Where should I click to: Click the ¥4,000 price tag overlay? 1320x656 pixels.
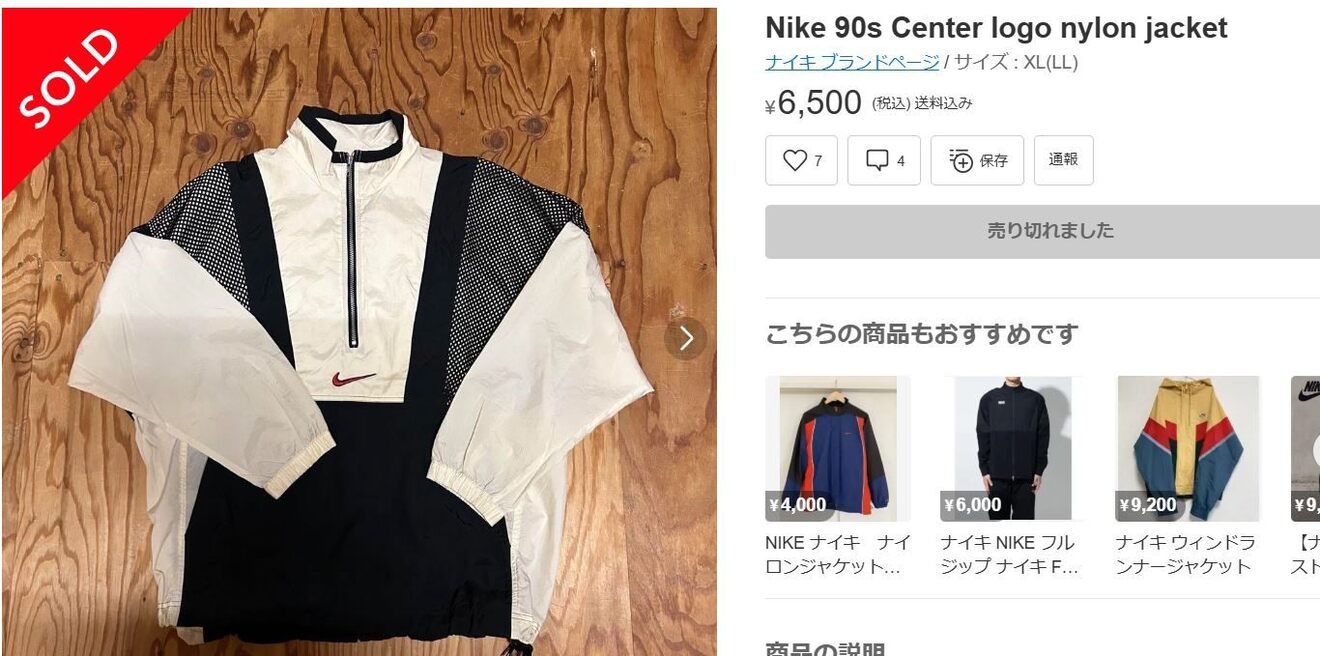pos(797,505)
